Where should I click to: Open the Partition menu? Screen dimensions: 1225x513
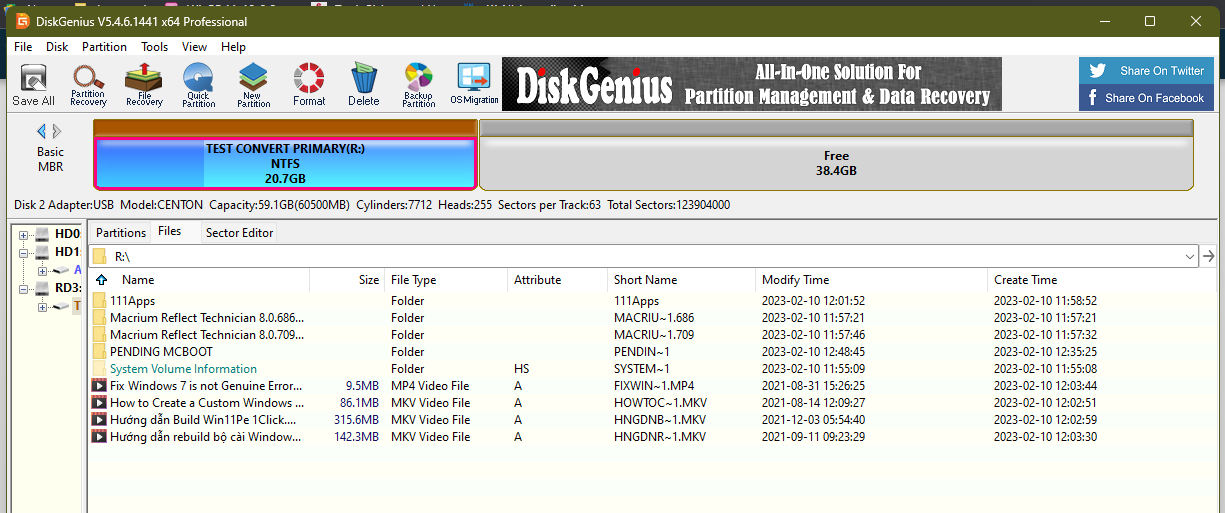point(104,47)
